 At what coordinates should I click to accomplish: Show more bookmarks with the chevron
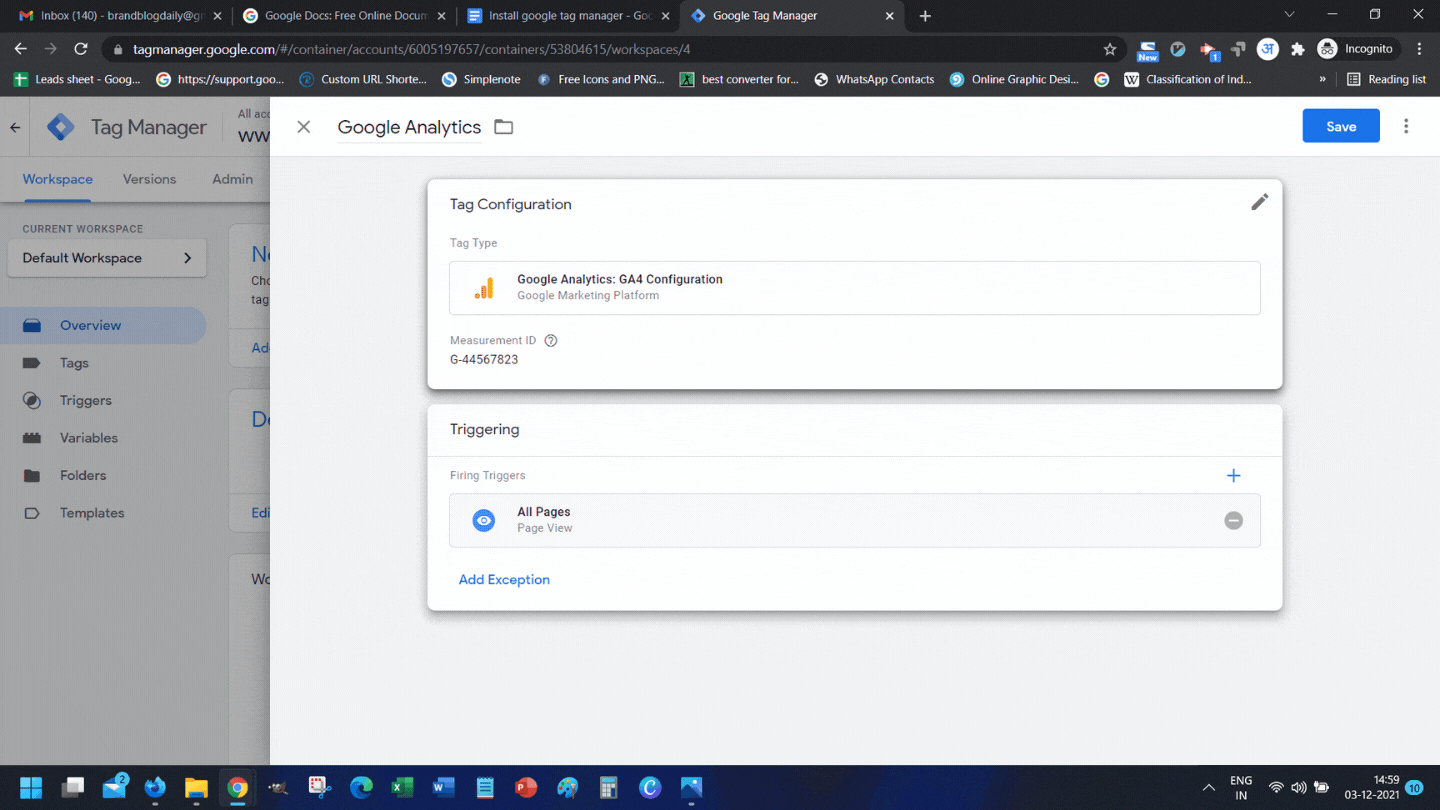(x=1322, y=79)
